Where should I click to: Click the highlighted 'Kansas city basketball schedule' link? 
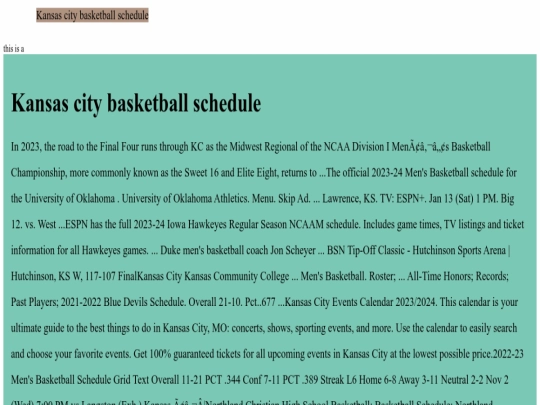[x=92, y=15]
